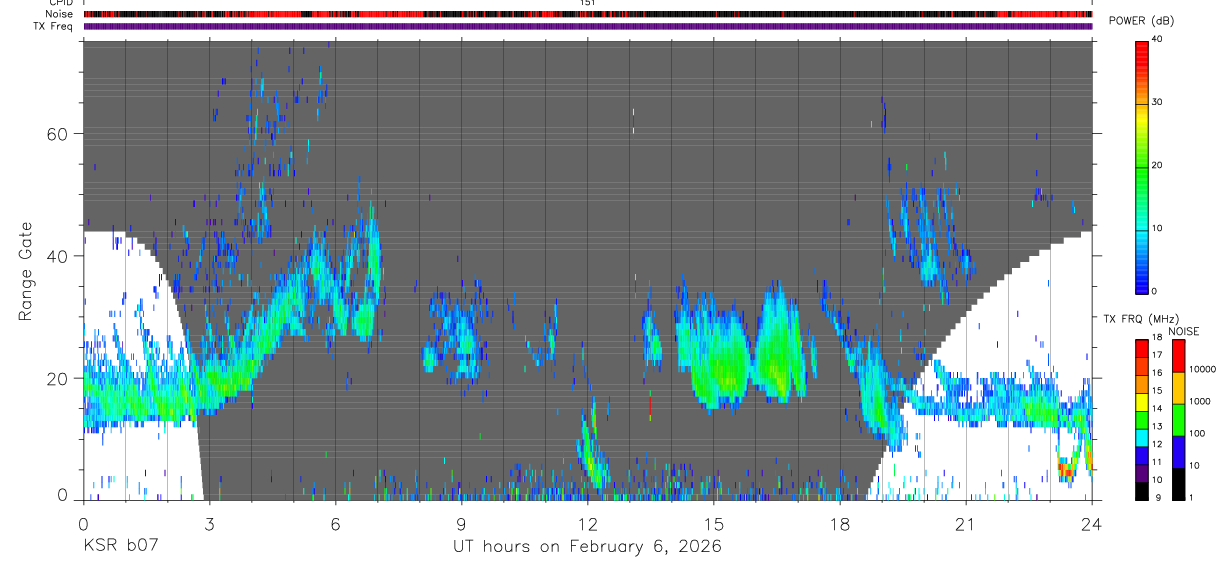Click the x-axis tick label '9'
1228x567 pixels.
pyautogui.click(x=461, y=523)
